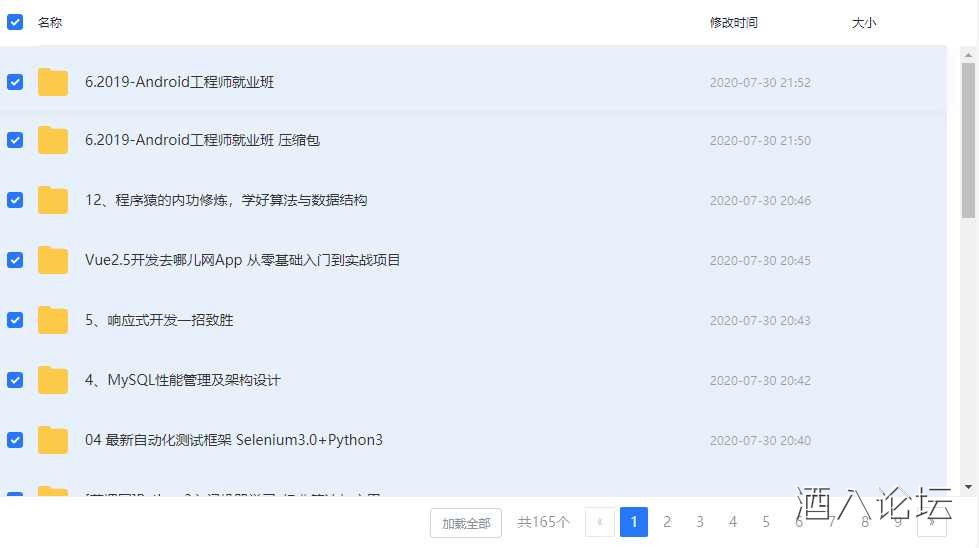
Task: Uncheck the 04 最新自动化测试框架 Selenium checkbox
Action: (x=15, y=439)
